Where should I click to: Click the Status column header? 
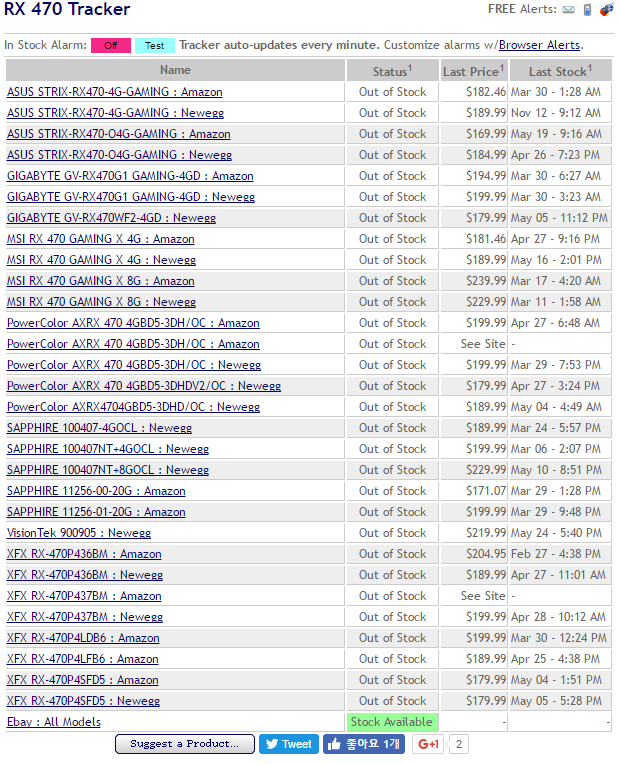[392, 70]
